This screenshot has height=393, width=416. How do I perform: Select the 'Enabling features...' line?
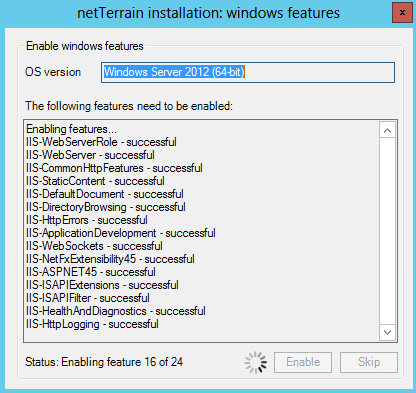(x=71, y=129)
